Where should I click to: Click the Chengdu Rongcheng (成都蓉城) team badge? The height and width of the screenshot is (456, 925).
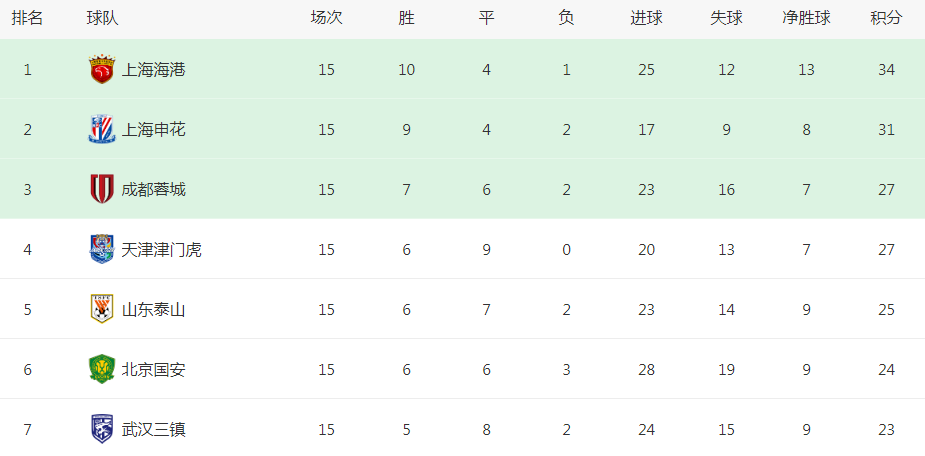tap(101, 190)
